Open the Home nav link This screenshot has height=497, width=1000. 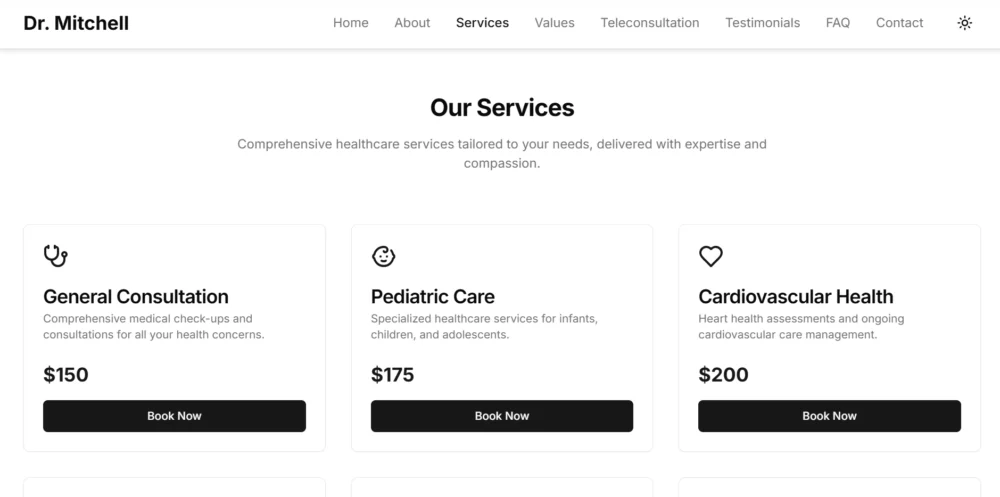(351, 23)
